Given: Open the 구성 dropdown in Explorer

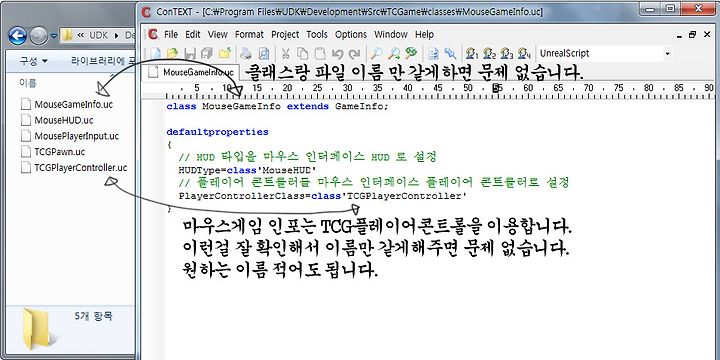Looking at the screenshot, I should point(34,61).
